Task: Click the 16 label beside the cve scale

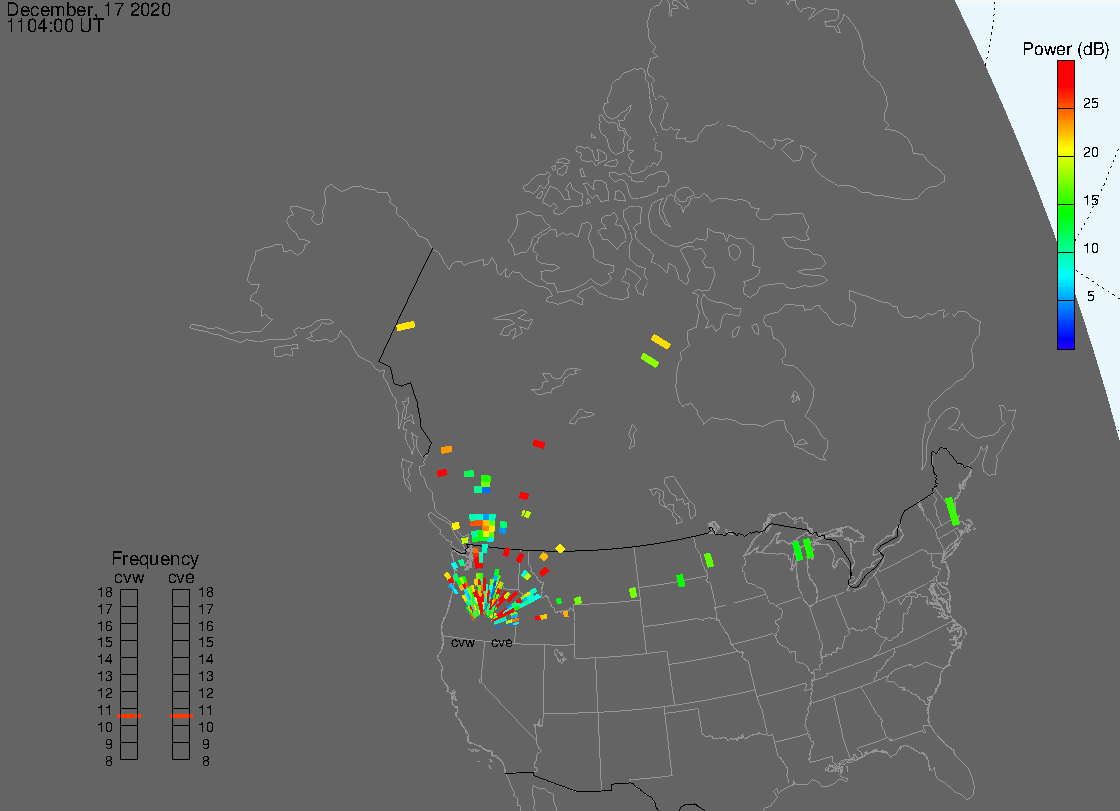Action: click(206, 626)
